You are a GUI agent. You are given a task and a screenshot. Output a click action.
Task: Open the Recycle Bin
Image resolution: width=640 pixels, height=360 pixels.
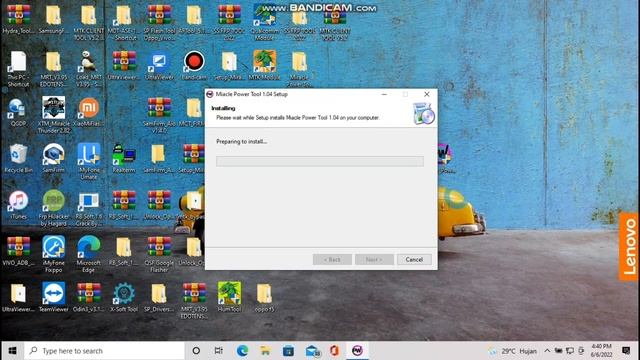[18, 158]
